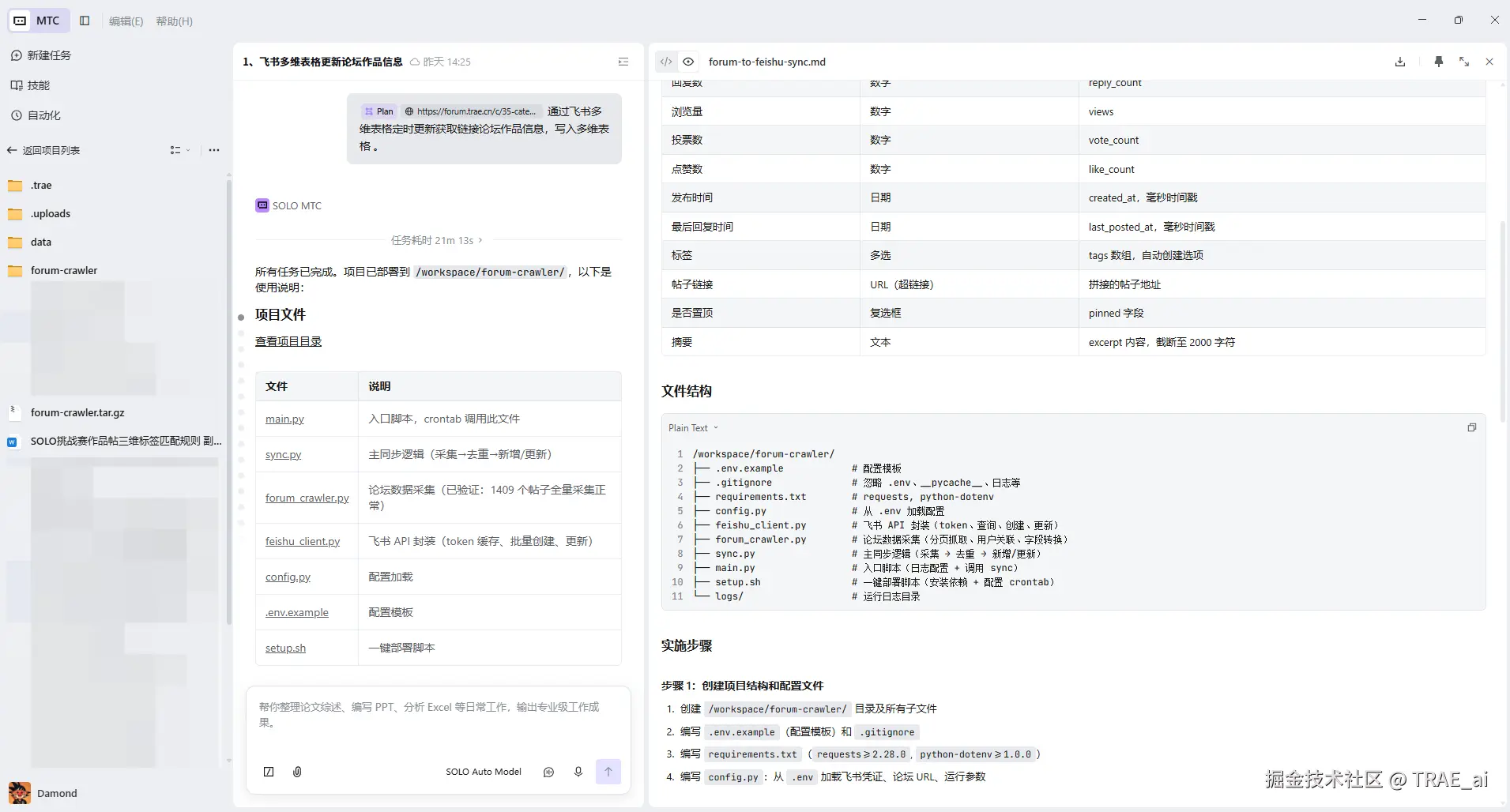1510x812 pixels.
Task: Start a new task with 新建任务
Action: (41, 55)
